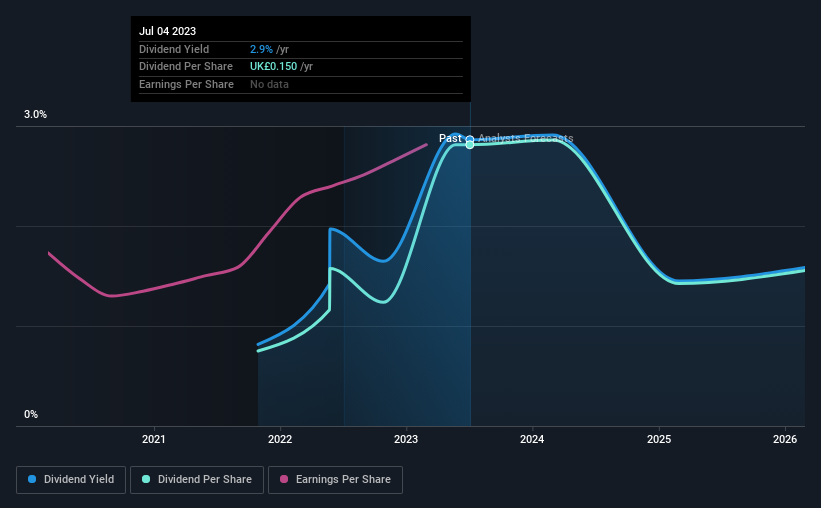The width and height of the screenshot is (821, 508).
Task: Toggle the Dividend Per Share legend series
Action: pyautogui.click(x=197, y=480)
